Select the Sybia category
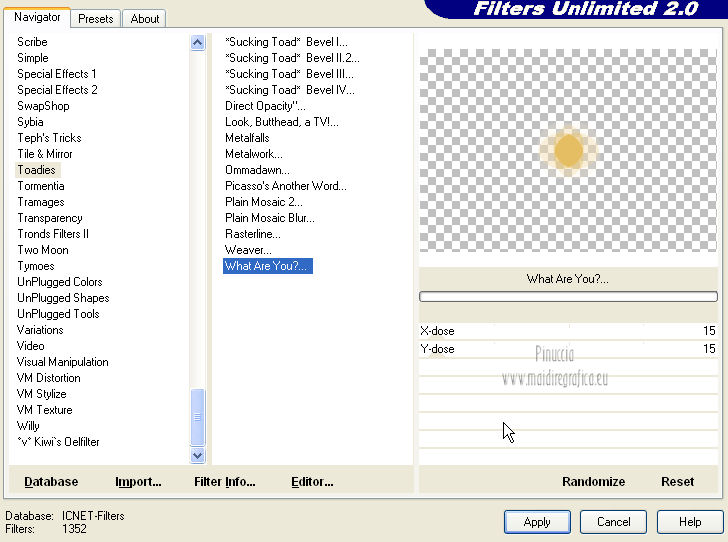The image size is (728, 542). [x=30, y=122]
